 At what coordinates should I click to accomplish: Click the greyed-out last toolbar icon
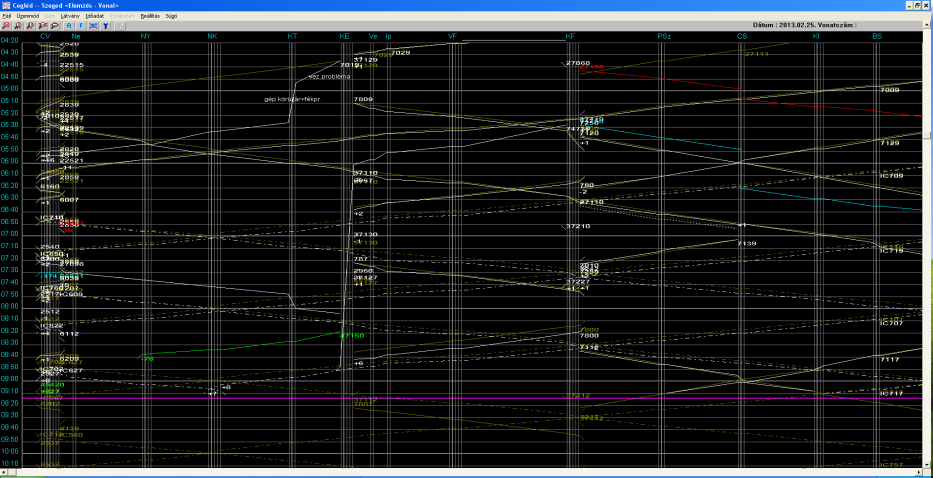click(120, 26)
